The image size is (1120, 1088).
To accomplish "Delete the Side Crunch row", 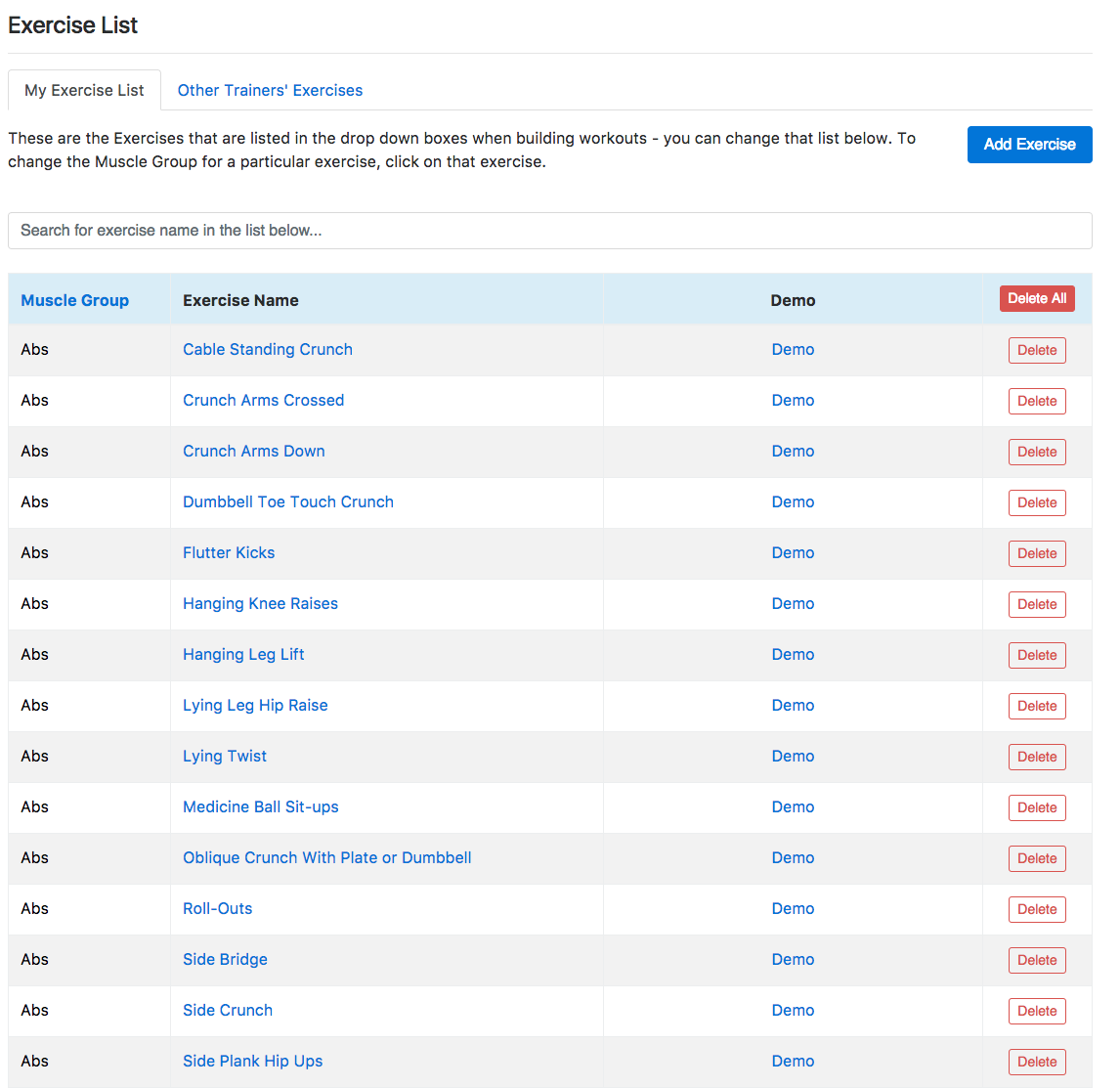I will click(1036, 1010).
